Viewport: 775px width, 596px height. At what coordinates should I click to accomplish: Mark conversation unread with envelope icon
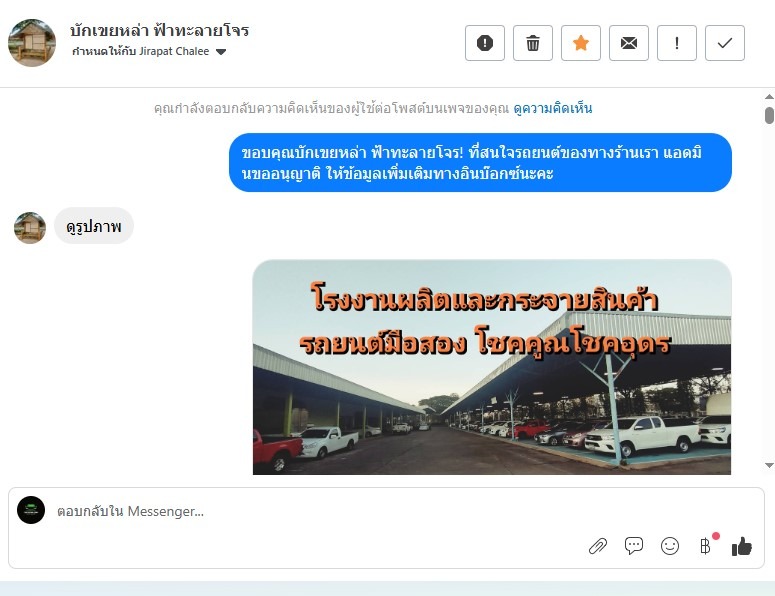[x=629, y=43]
